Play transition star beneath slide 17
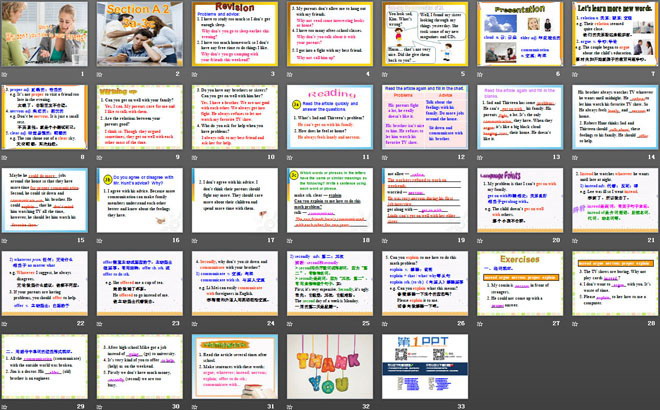 pyautogui.click(x=195, y=241)
